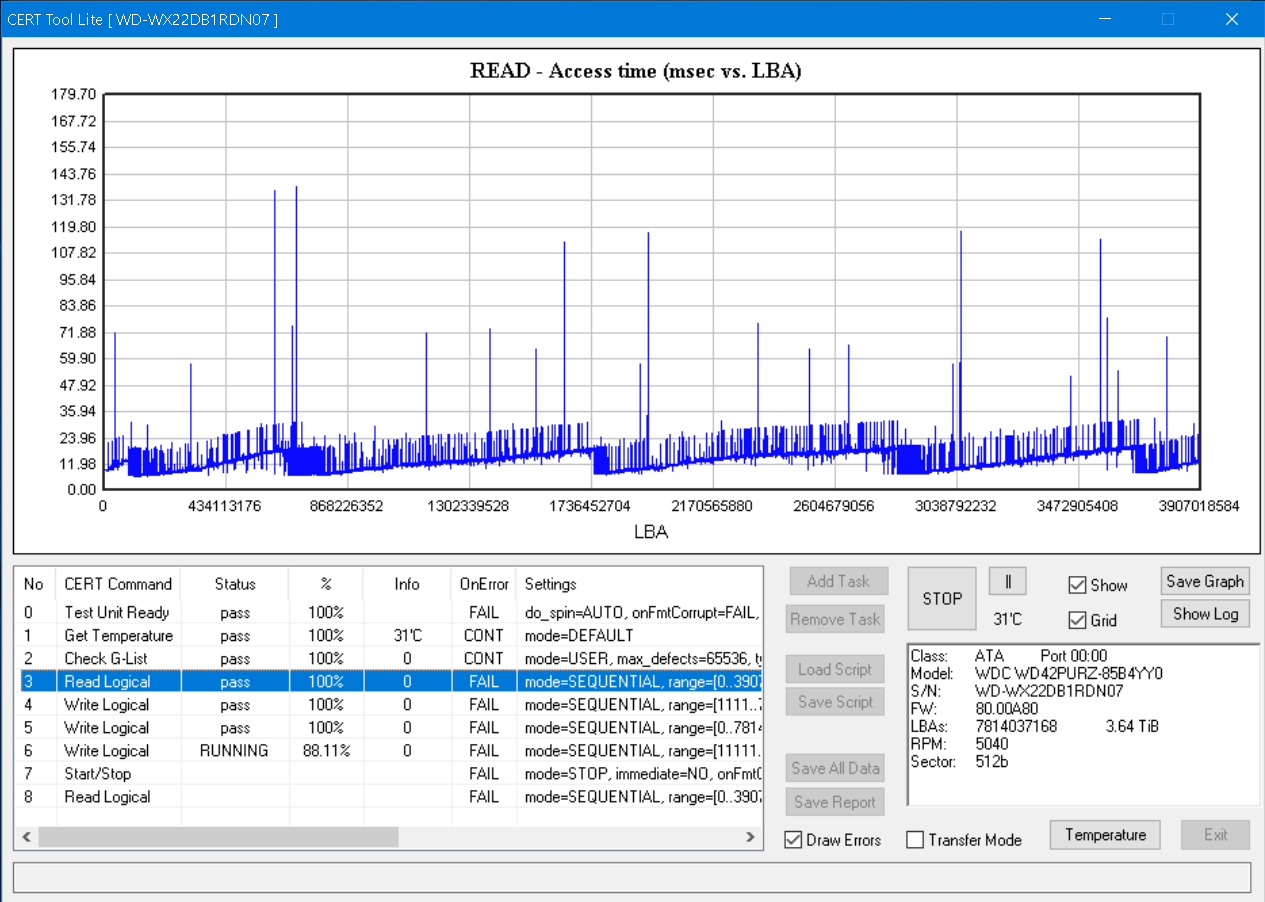Viewport: 1265px width, 902px height.
Task: Click the OnError column header
Action: 484,584
